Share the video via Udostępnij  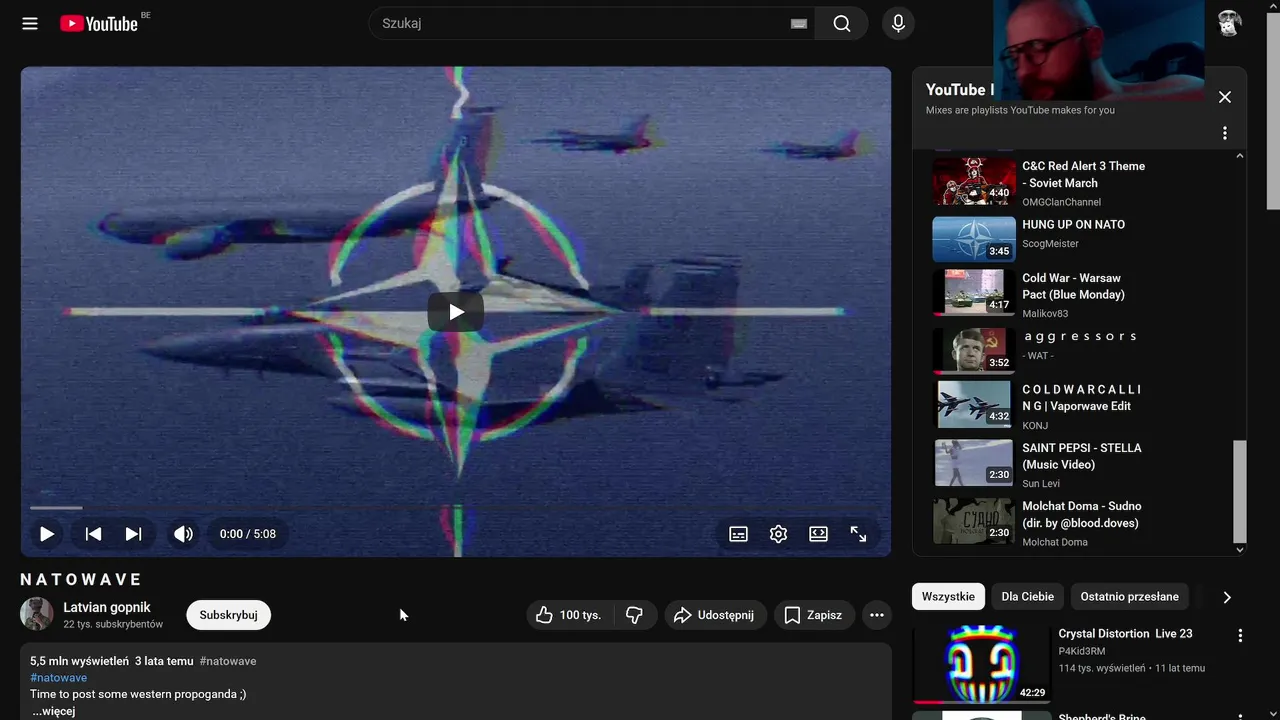click(x=716, y=615)
